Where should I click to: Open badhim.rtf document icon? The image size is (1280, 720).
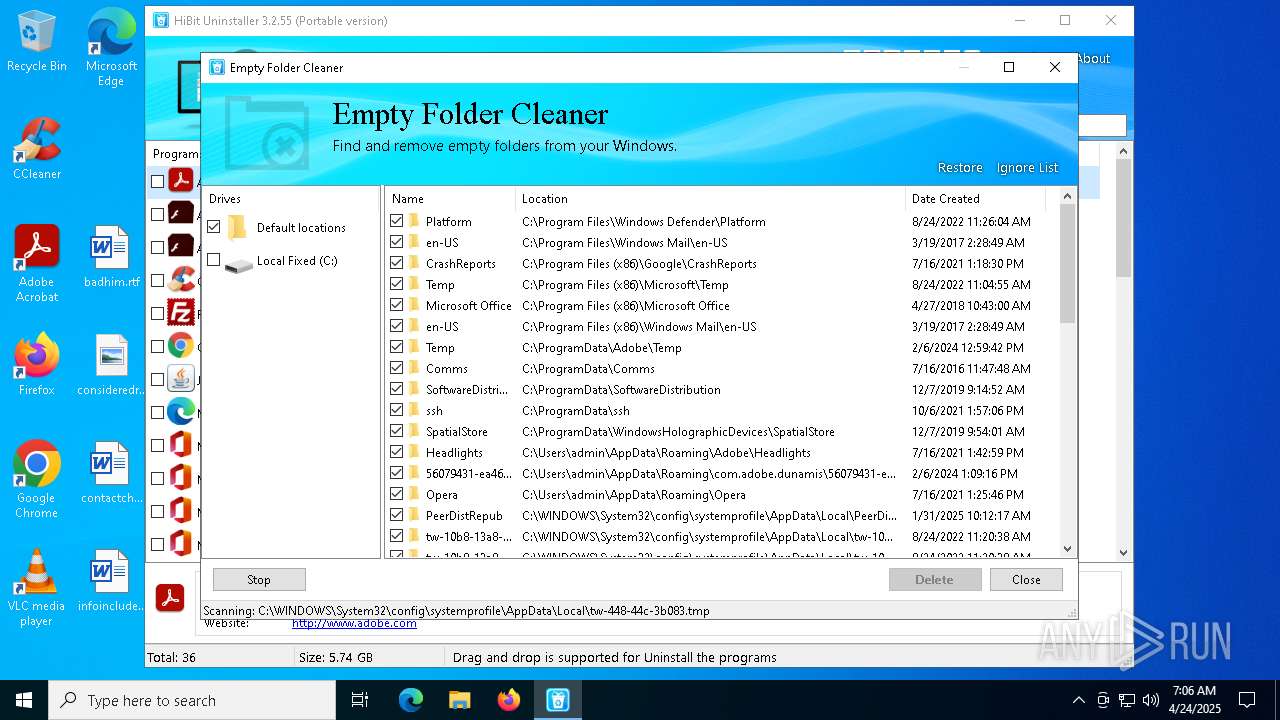(111, 257)
